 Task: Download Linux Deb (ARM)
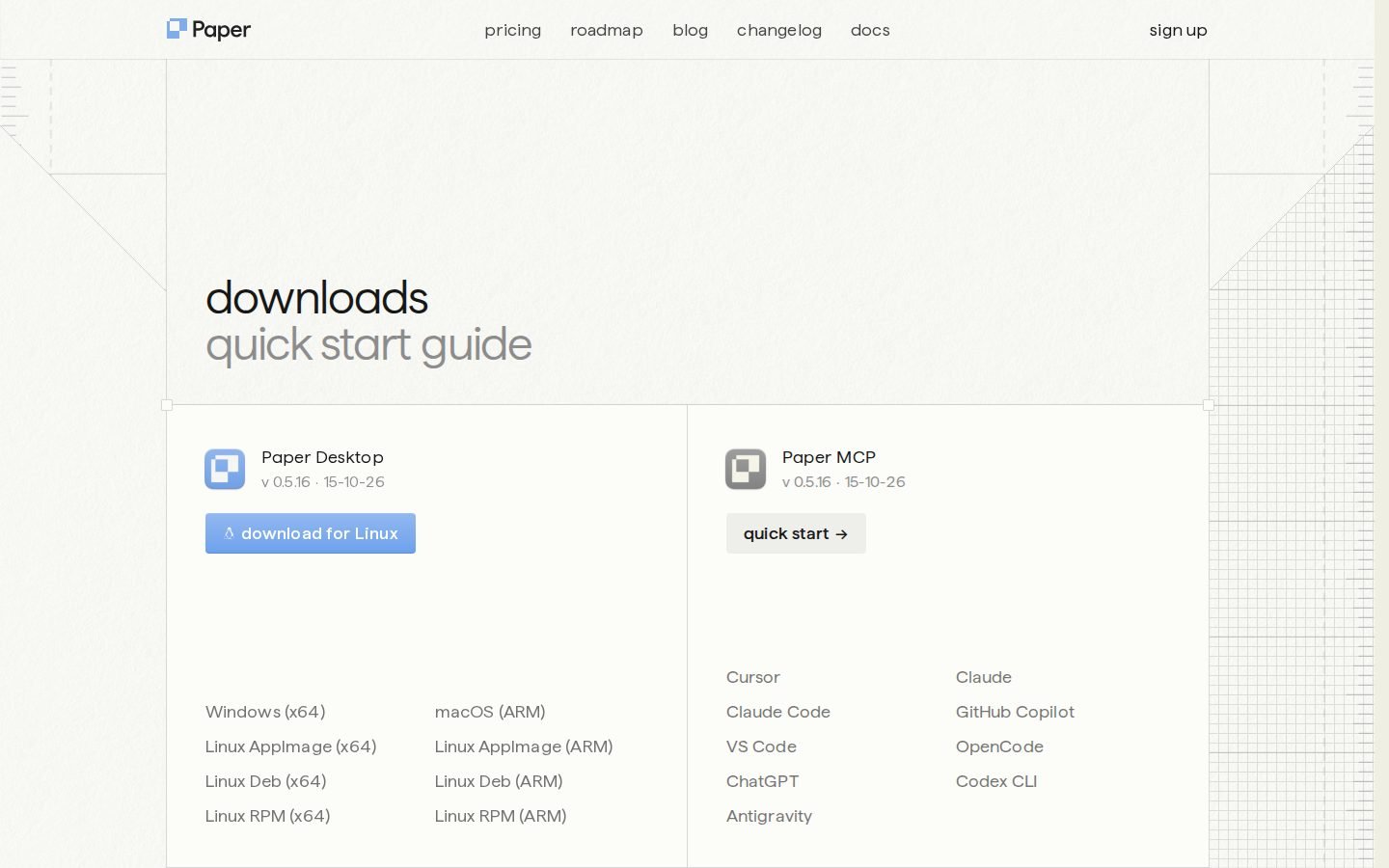pyautogui.click(x=499, y=781)
